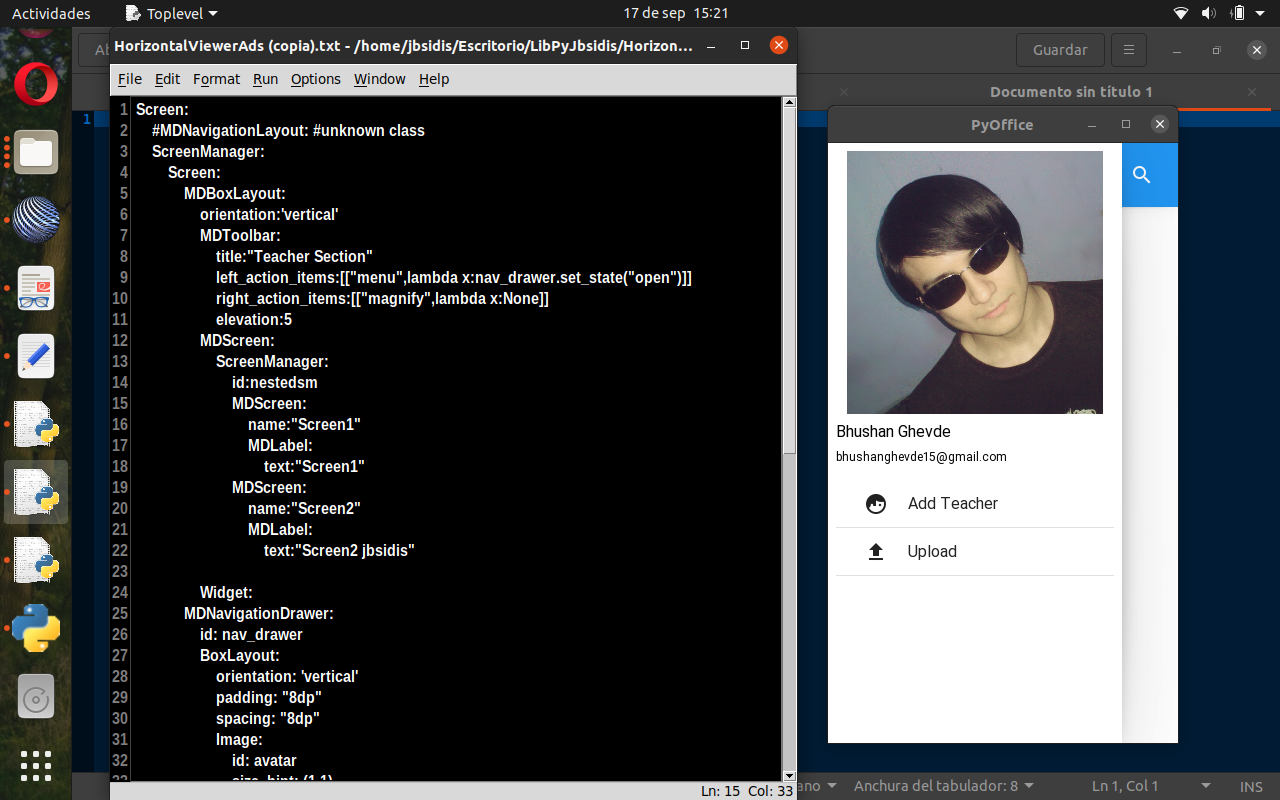Viewport: 1280px width, 800px height.
Task: Open the Help menu in IDLE editor
Action: [x=434, y=79]
